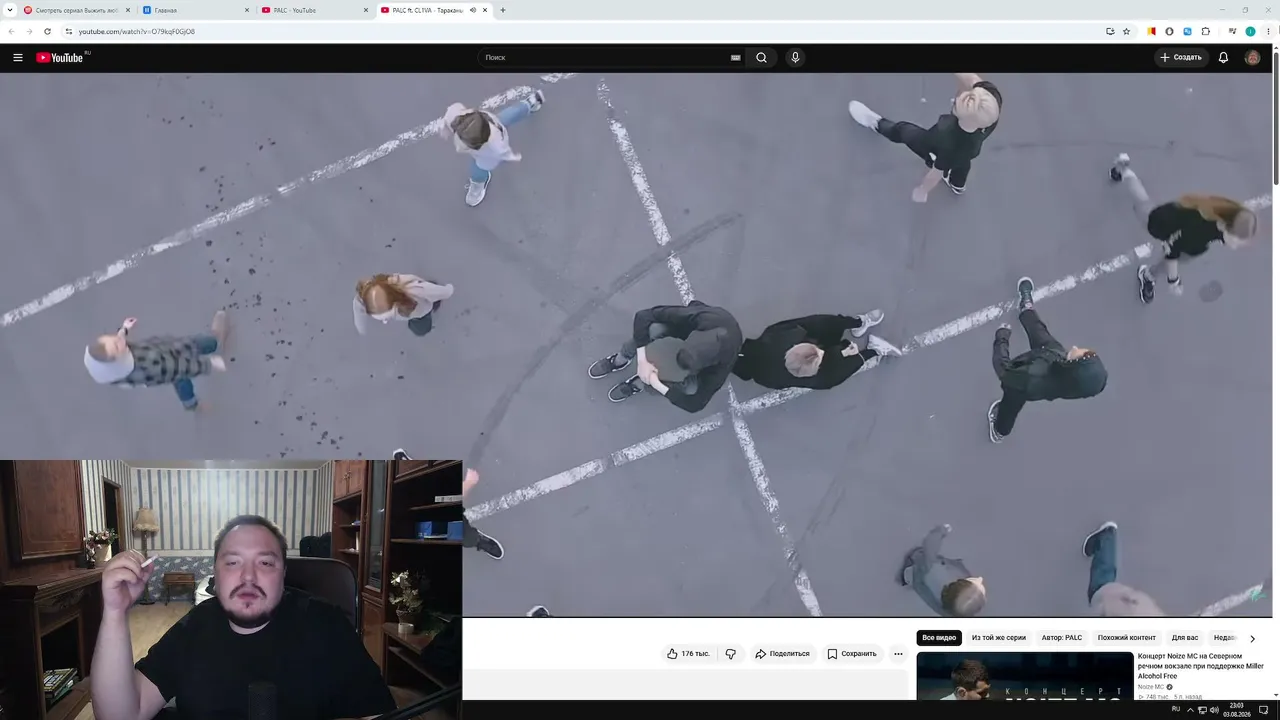Open the tab search dropdown arrow
The image size is (1280, 720).
pyautogui.click(x=10, y=10)
